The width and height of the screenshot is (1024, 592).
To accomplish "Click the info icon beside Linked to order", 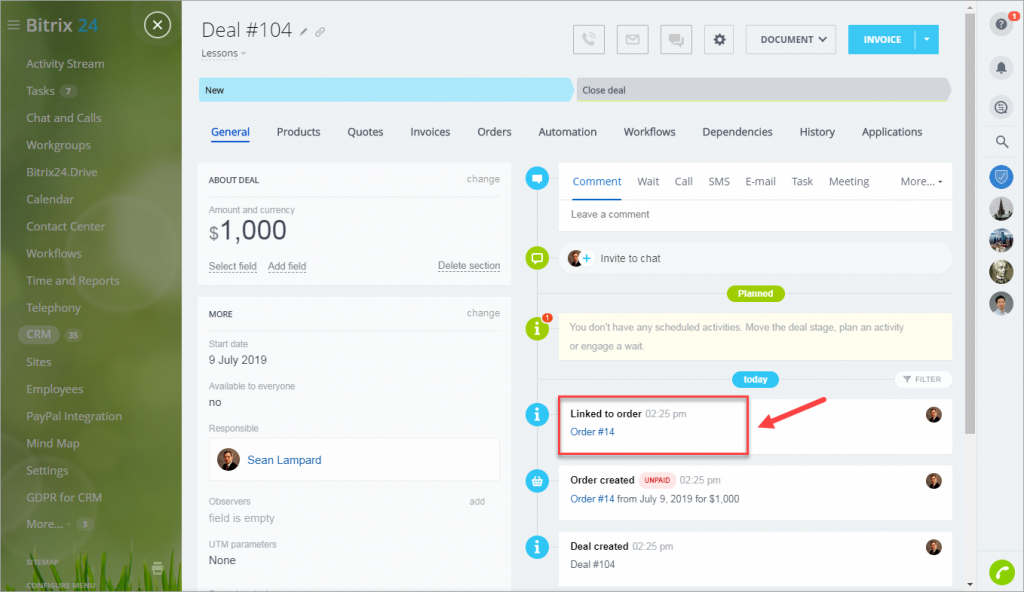I will coord(537,414).
